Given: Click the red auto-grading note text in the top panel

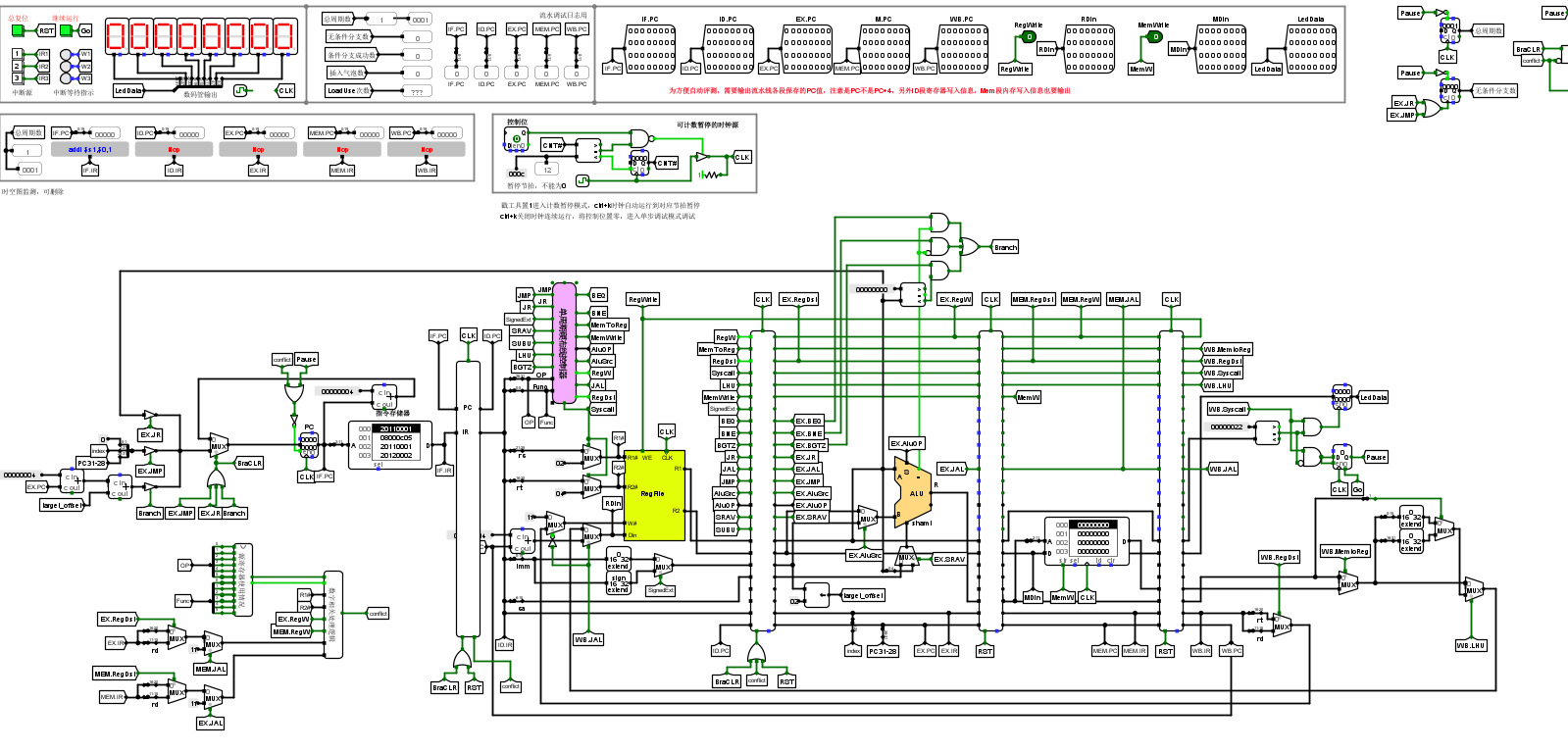Looking at the screenshot, I should 870,90.
